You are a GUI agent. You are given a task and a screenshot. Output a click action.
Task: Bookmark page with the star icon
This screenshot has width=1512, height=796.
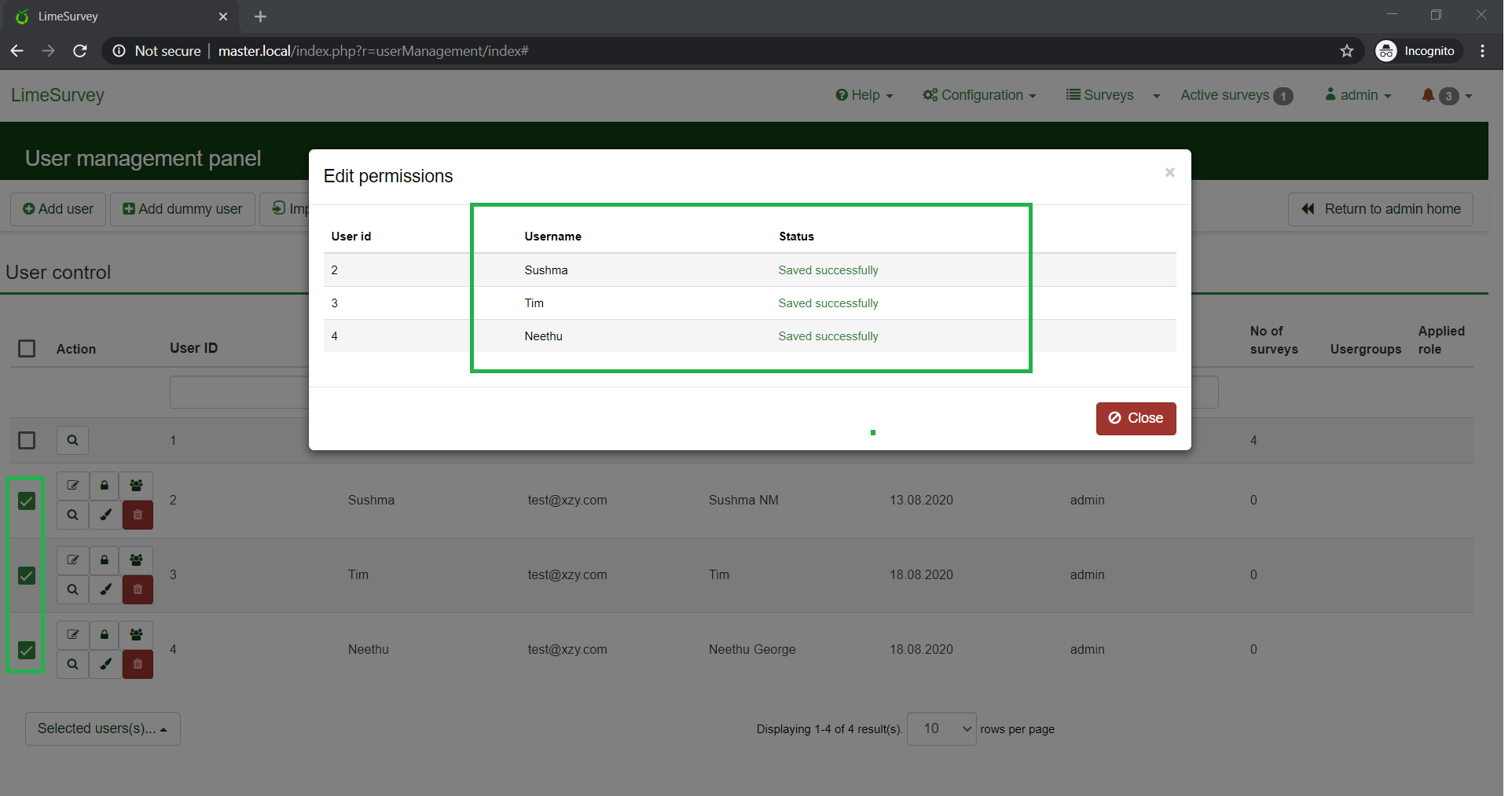pyautogui.click(x=1347, y=51)
